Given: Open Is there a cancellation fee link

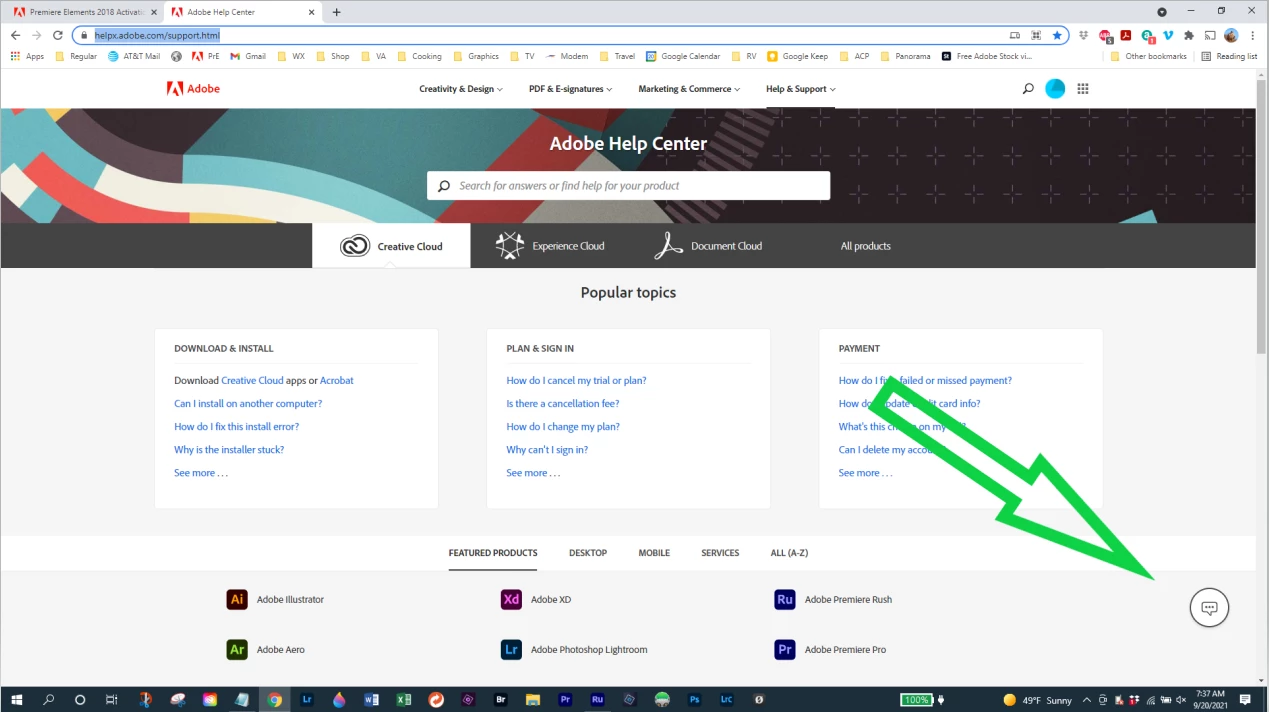Looking at the screenshot, I should 562,404.
